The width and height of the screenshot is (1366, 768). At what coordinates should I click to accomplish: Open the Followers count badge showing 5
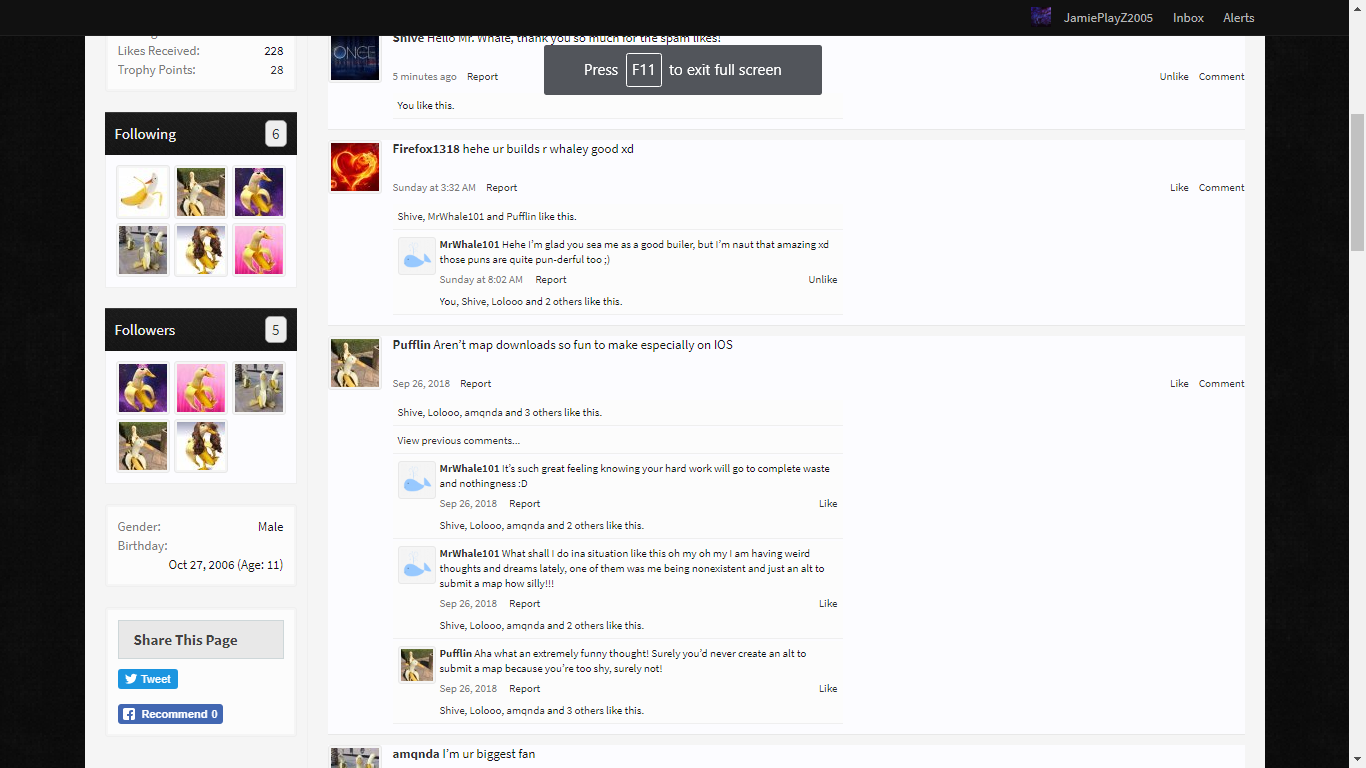[276, 330]
